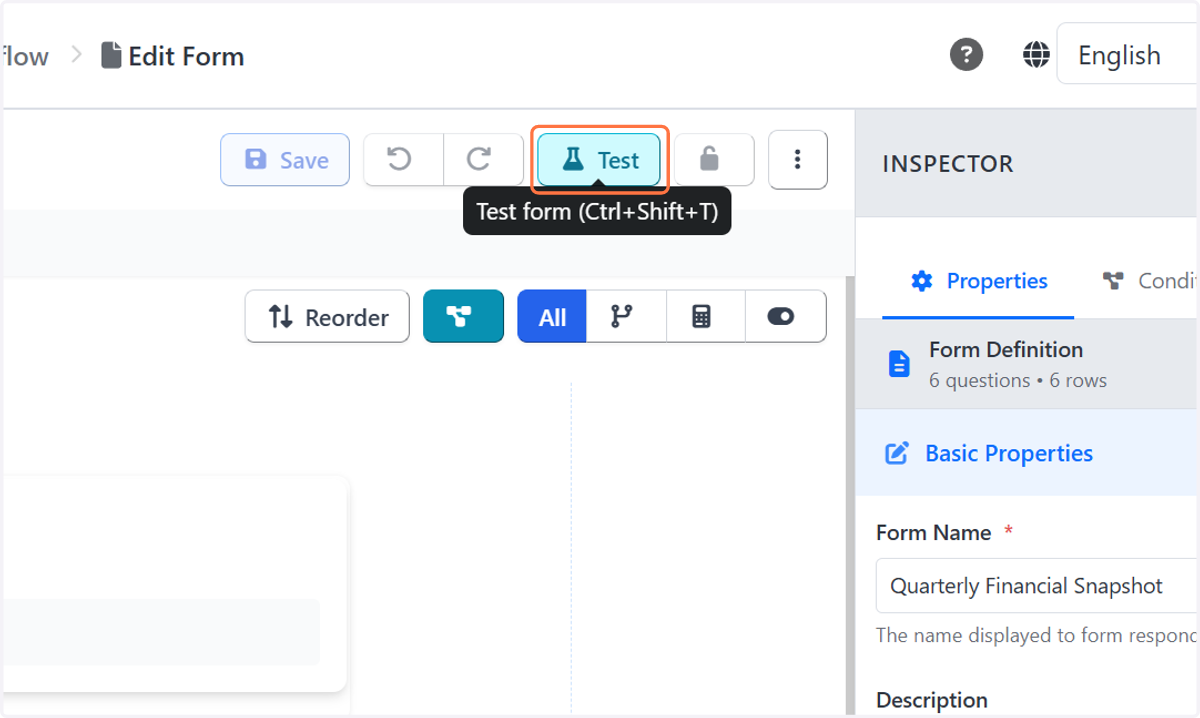
Task: Undo the last change
Action: pyautogui.click(x=403, y=160)
